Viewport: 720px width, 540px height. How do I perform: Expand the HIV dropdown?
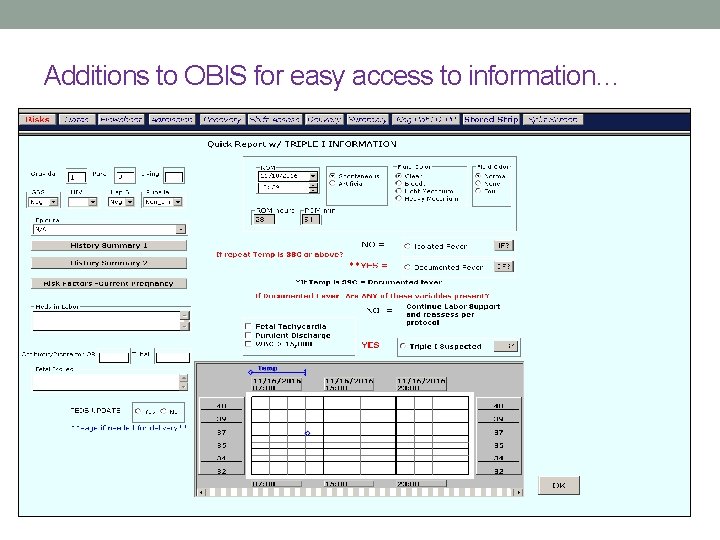pos(93,202)
